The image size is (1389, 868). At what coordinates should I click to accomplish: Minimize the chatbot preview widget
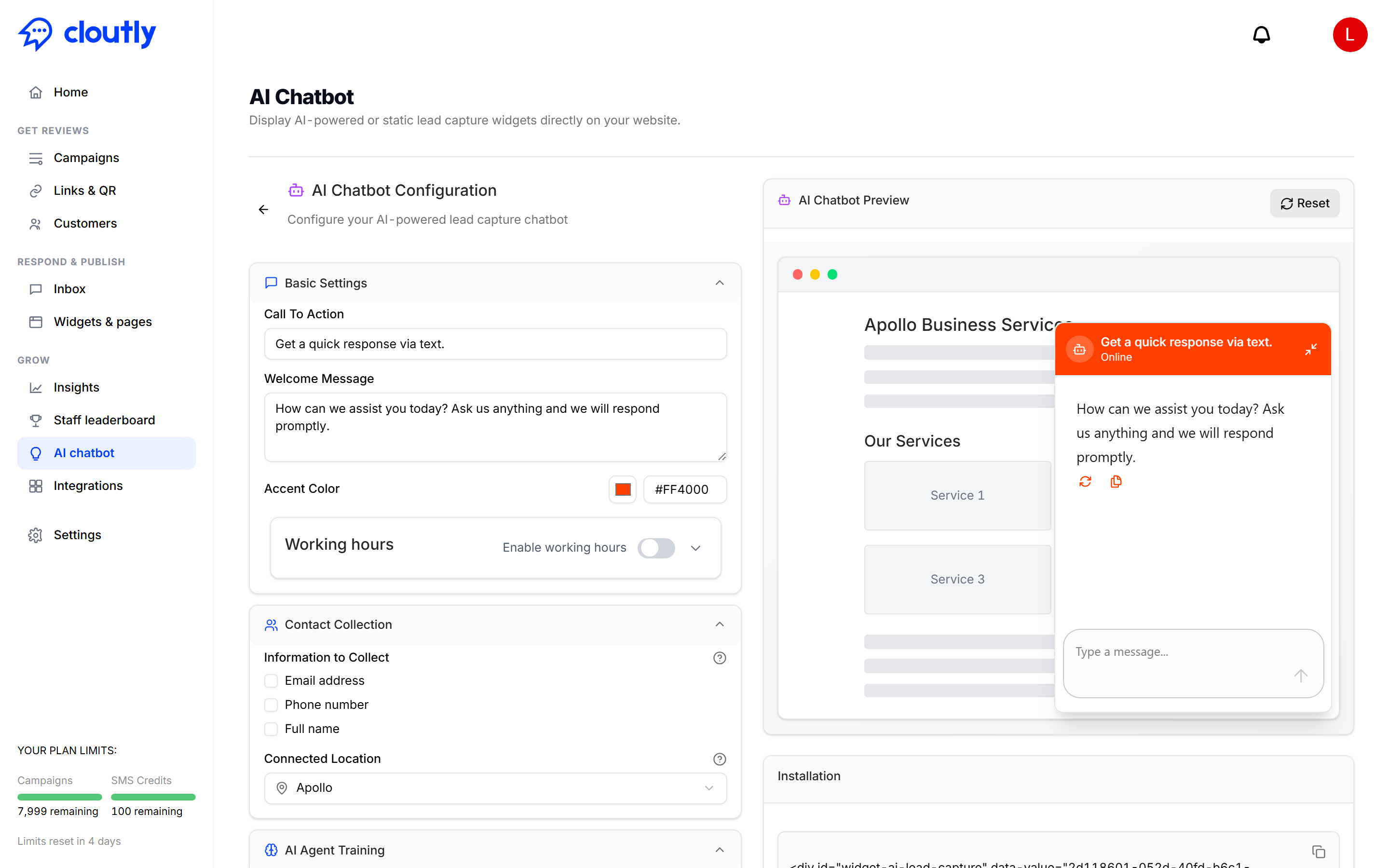tap(1310, 349)
